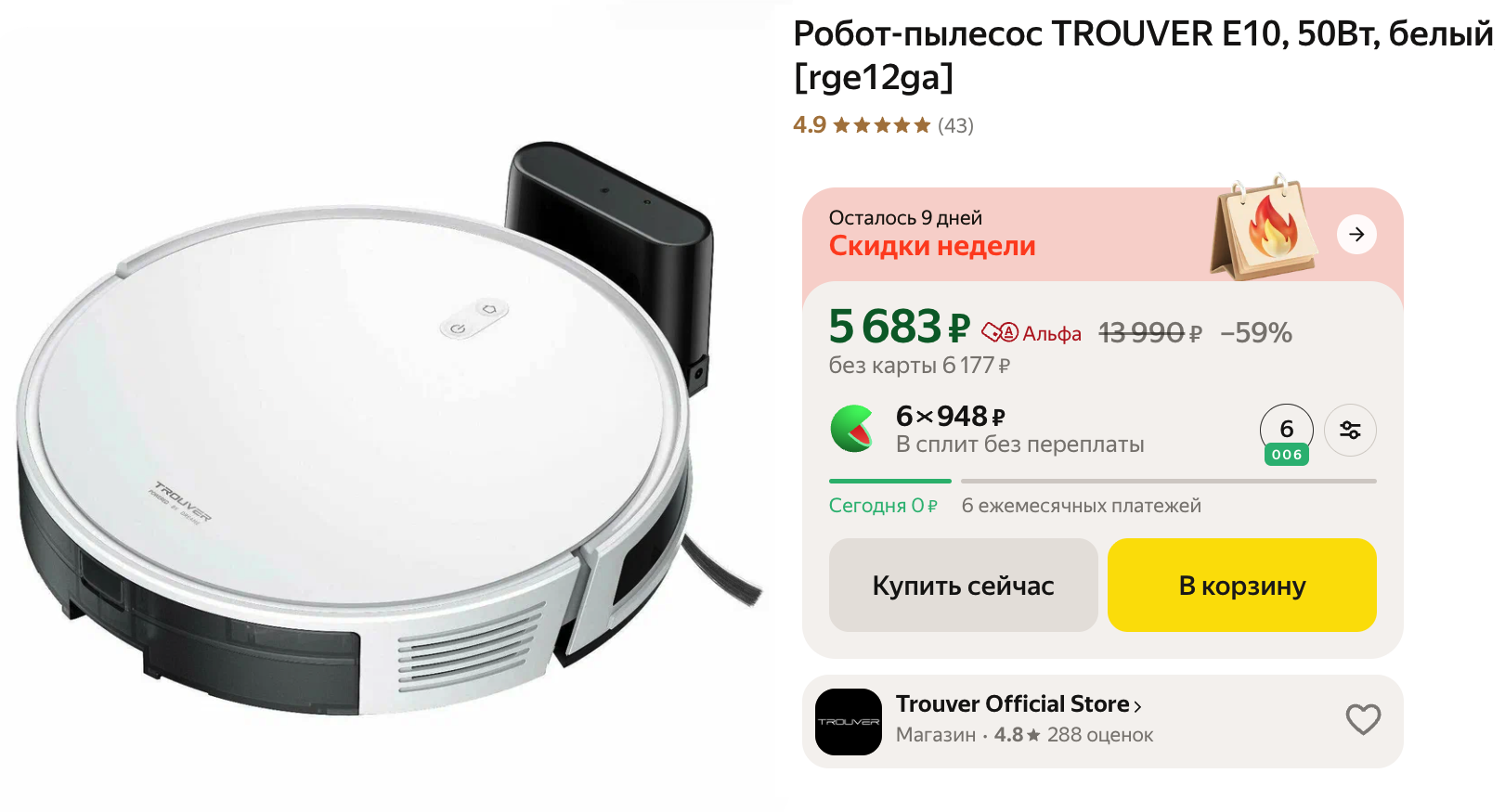
Task: Buy now with Купить сейчас button
Action: coord(964,586)
